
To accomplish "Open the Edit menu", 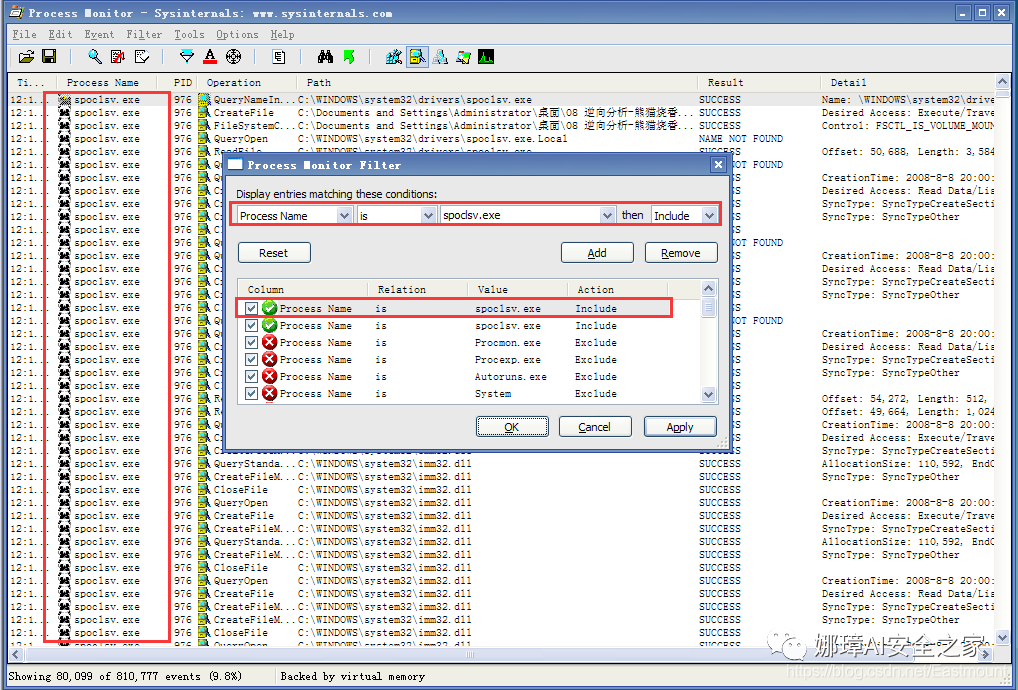I will click(60, 34).
